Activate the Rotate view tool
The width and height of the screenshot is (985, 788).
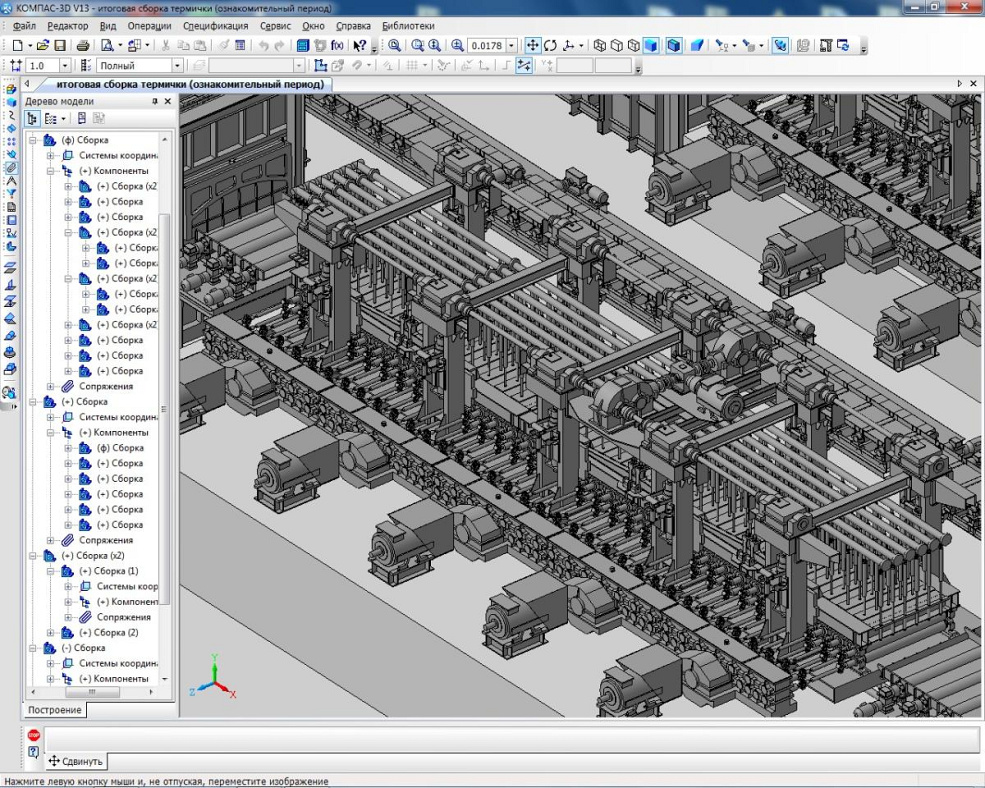tap(550, 46)
